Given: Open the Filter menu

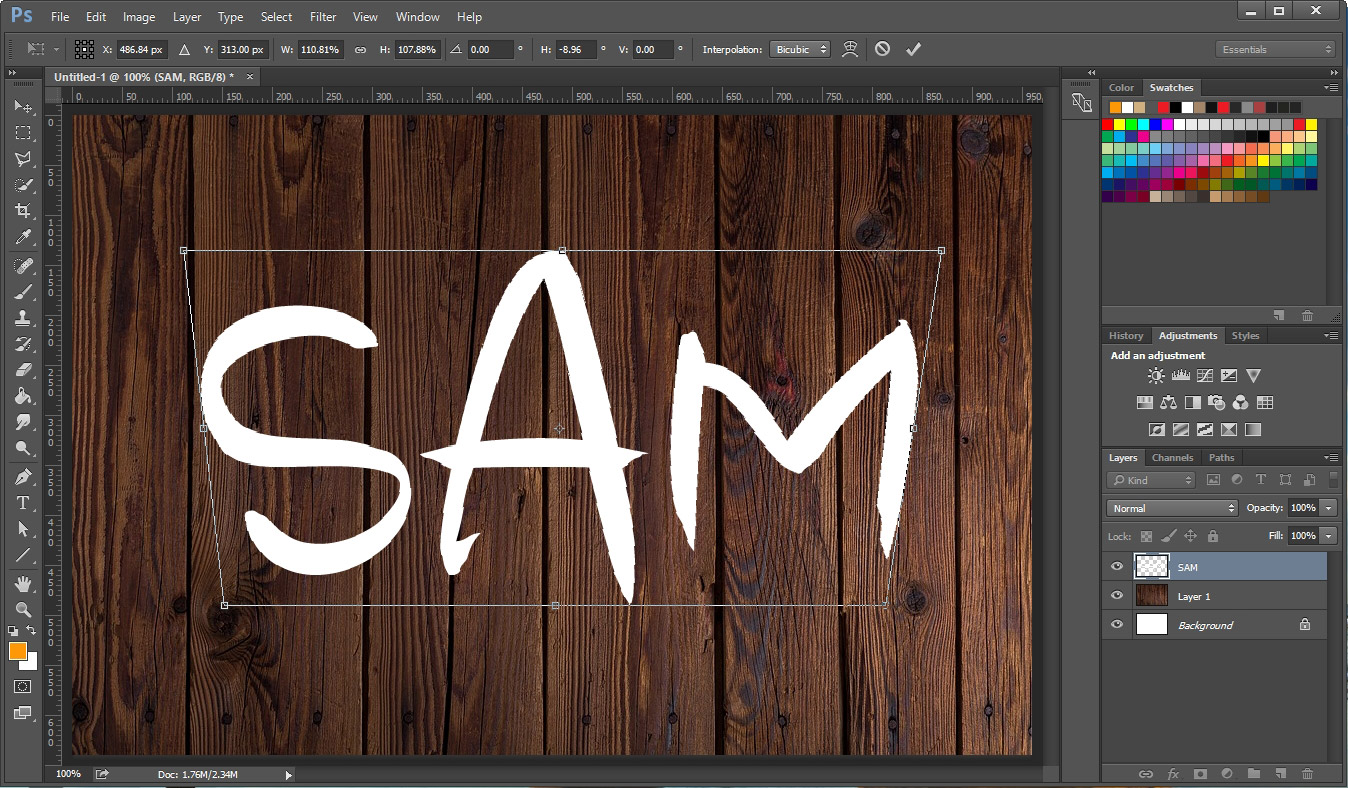Looking at the screenshot, I should pos(323,17).
